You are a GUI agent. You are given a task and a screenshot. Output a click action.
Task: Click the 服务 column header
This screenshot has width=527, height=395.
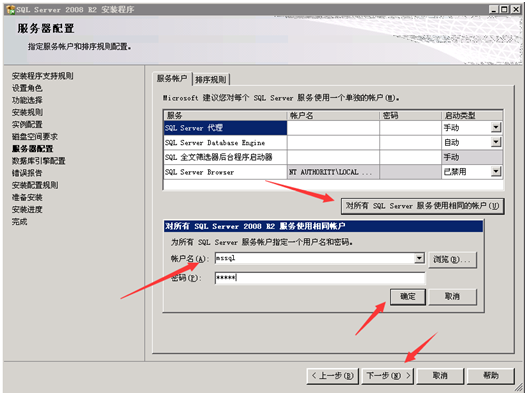[225, 116]
